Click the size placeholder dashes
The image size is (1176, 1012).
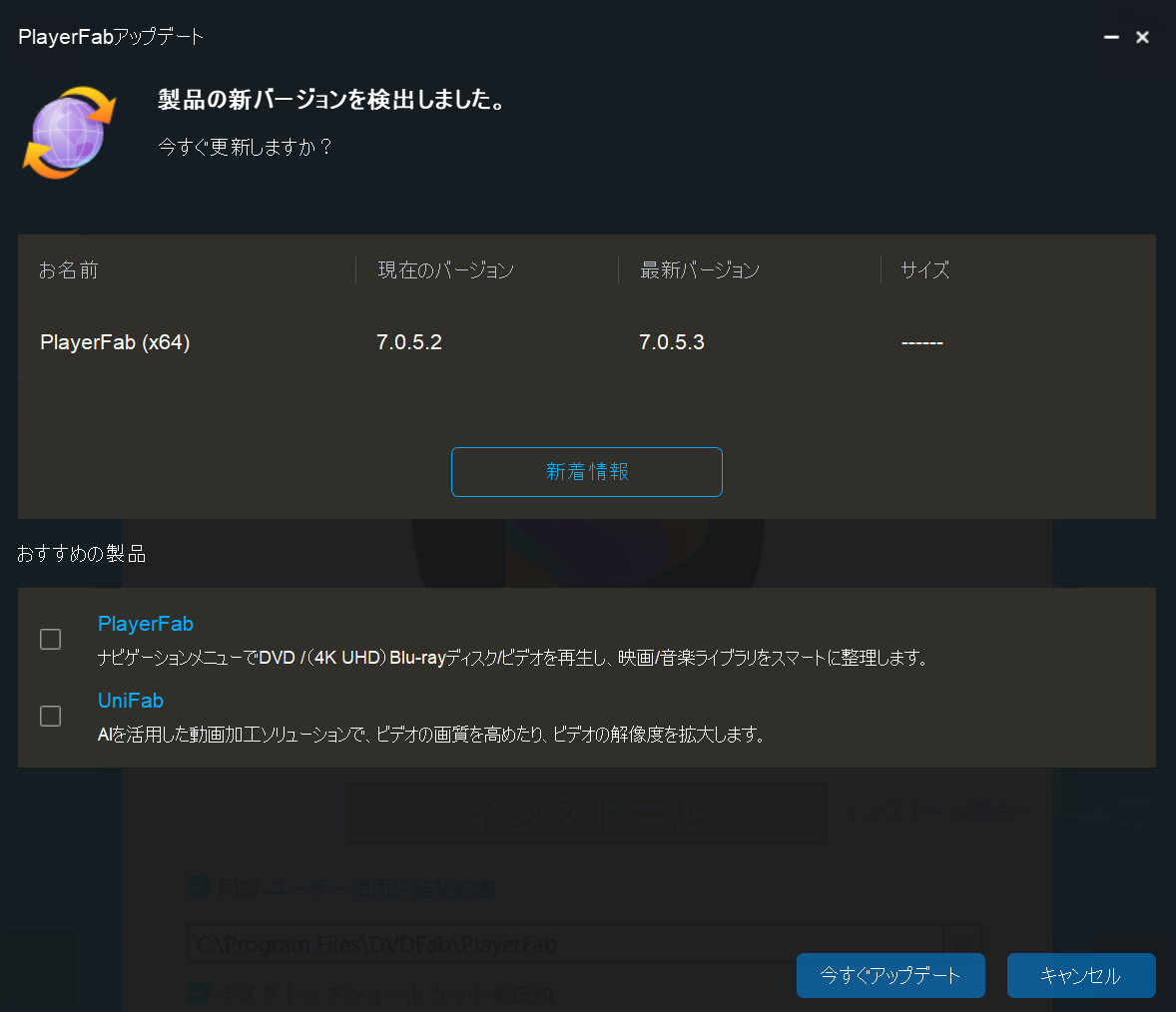coord(921,342)
